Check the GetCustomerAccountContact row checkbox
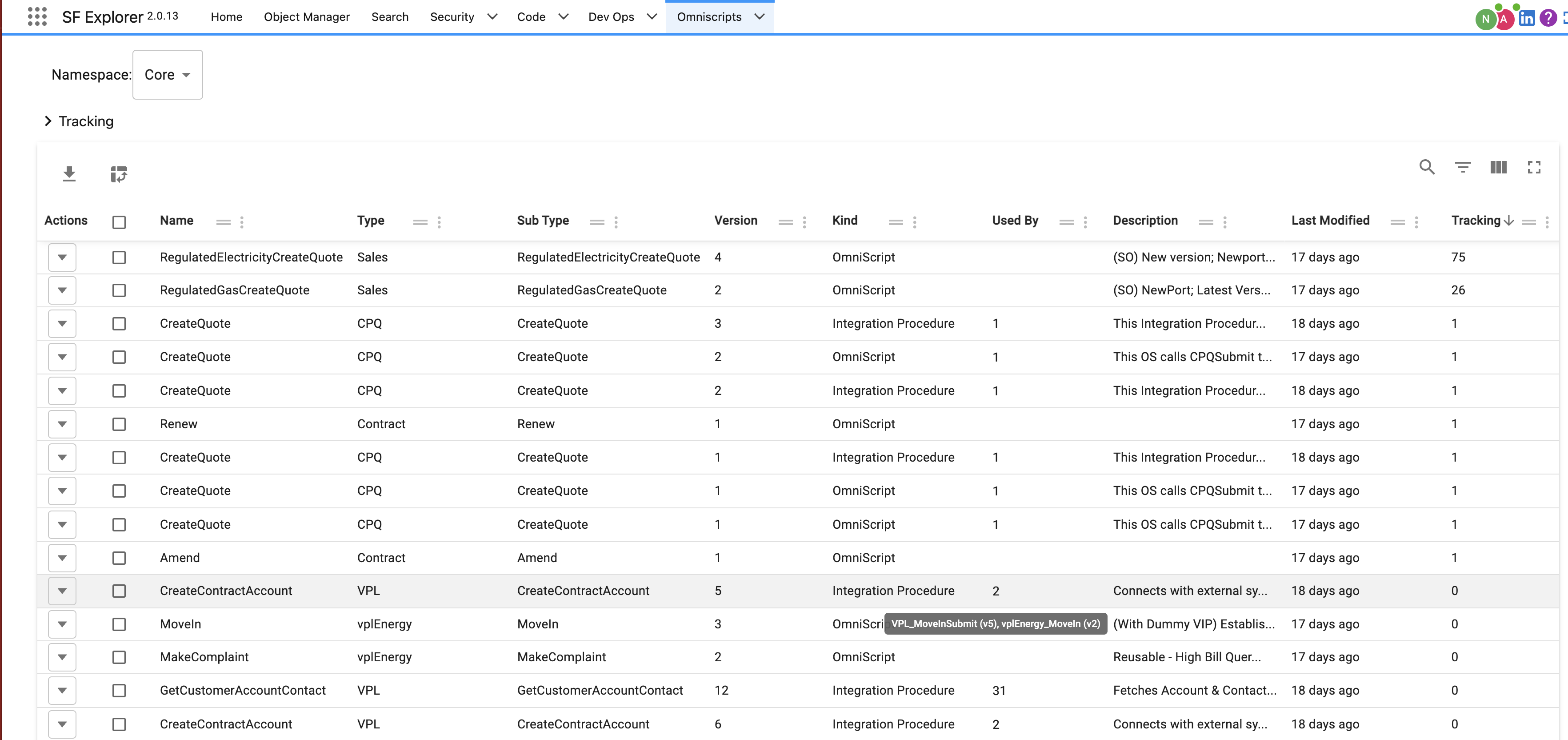Viewport: 1568px width, 740px height. 119,691
